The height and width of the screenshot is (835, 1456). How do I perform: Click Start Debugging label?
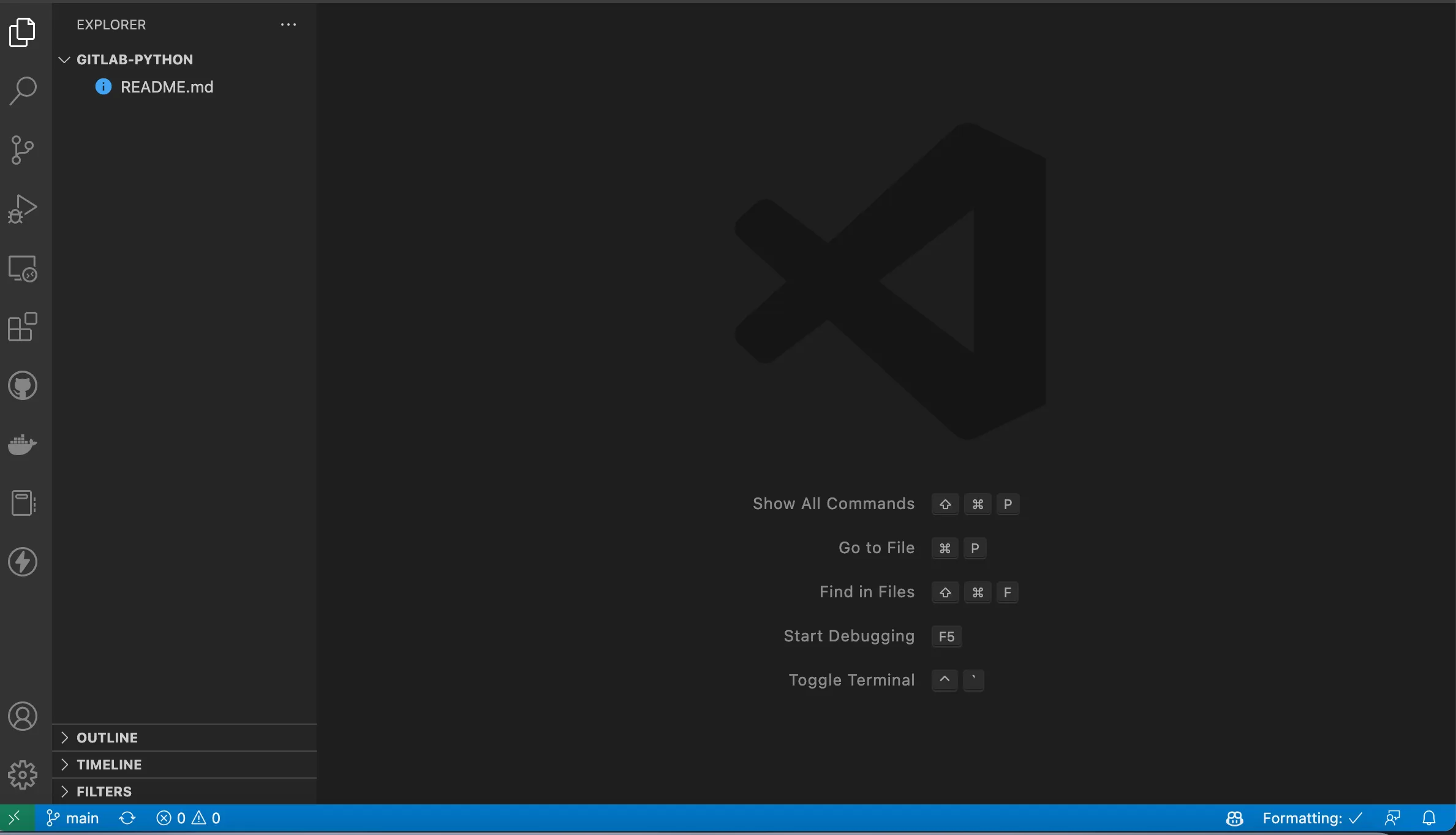(x=849, y=636)
